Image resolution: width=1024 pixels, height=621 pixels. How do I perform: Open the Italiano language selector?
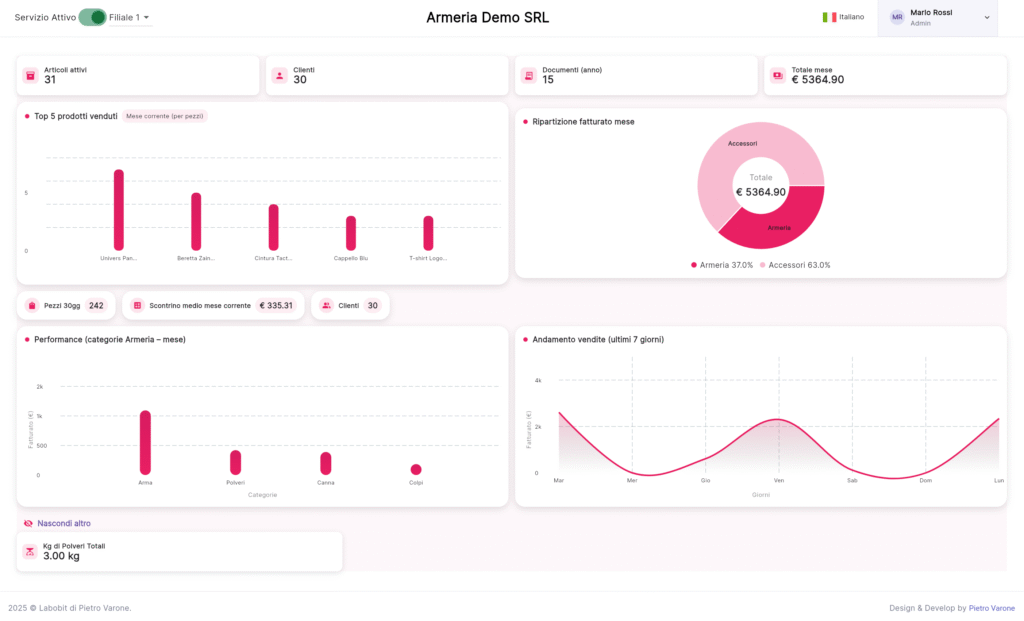pyautogui.click(x=843, y=17)
